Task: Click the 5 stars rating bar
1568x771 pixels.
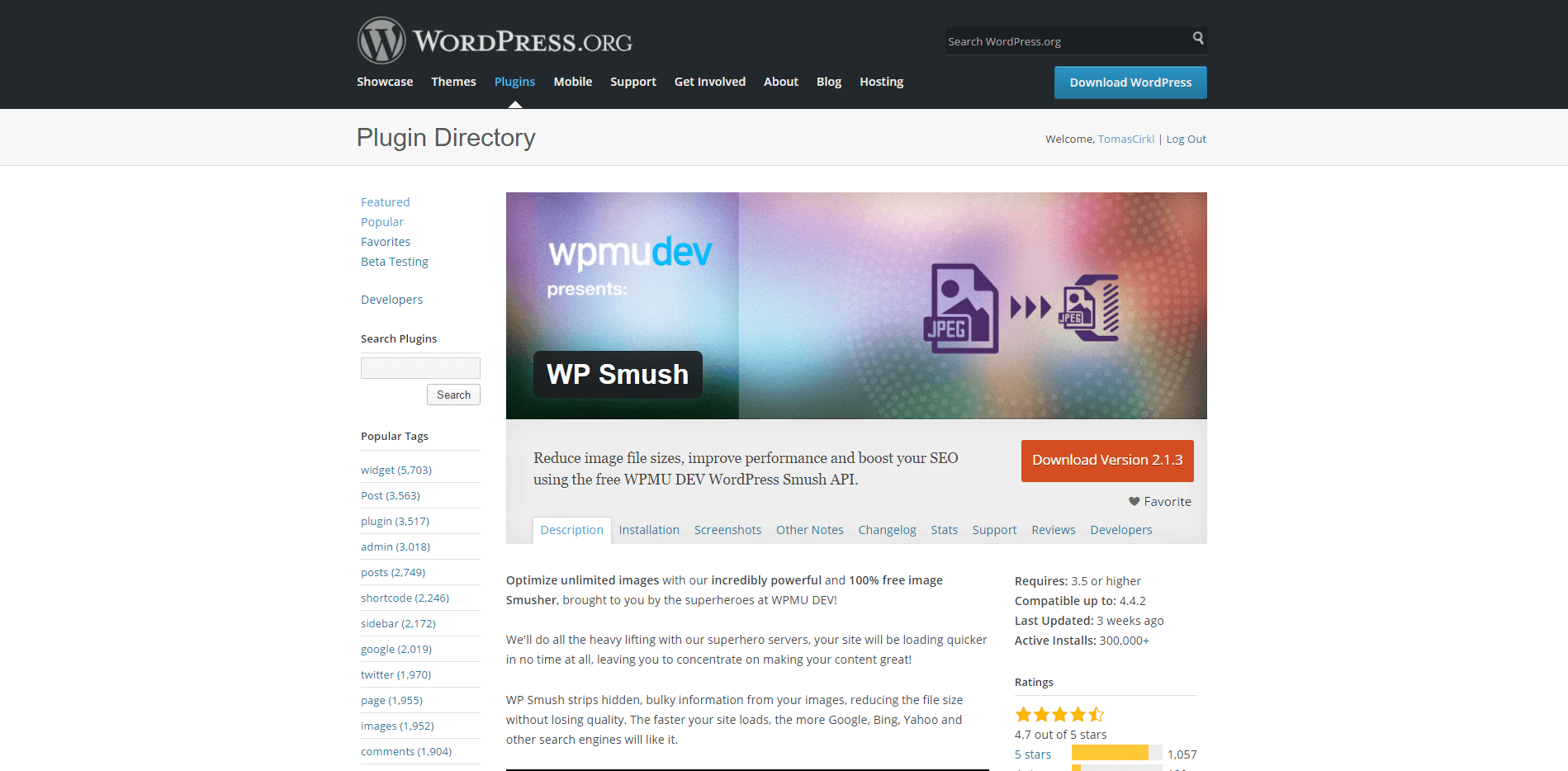Action: (x=1116, y=753)
